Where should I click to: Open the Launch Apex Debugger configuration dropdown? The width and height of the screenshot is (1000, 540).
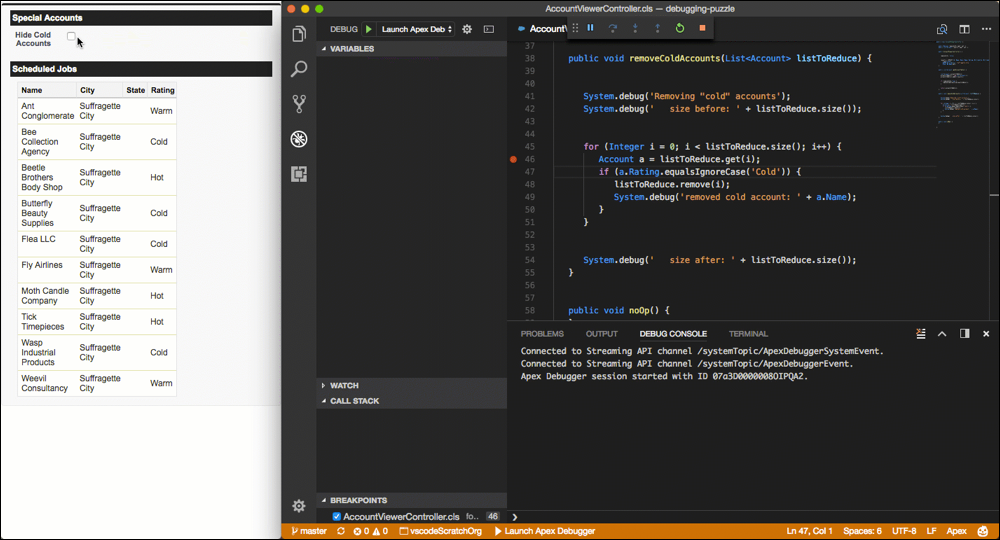[417, 29]
